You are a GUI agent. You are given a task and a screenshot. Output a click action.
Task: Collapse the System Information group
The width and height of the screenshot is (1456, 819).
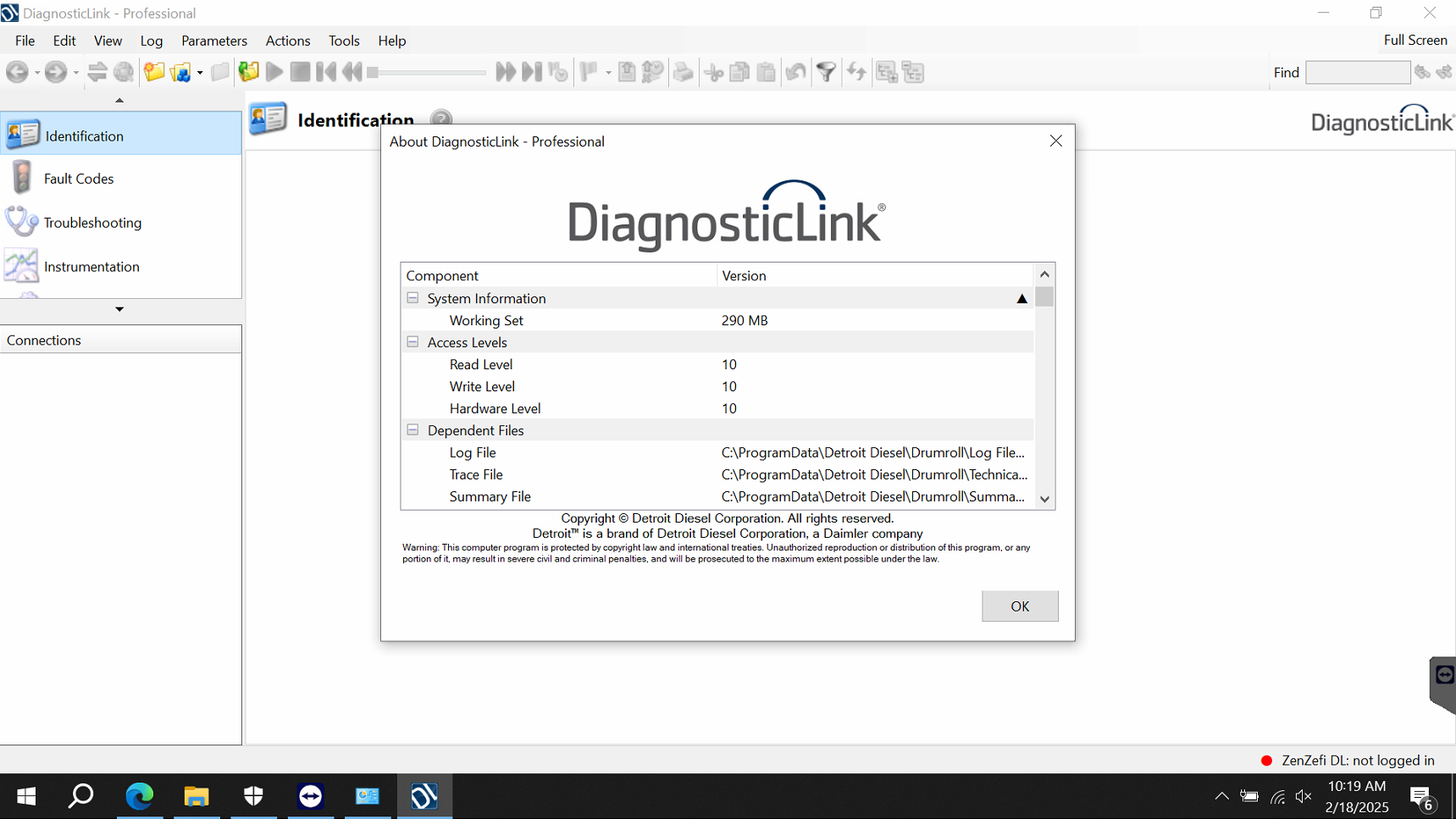pos(412,298)
